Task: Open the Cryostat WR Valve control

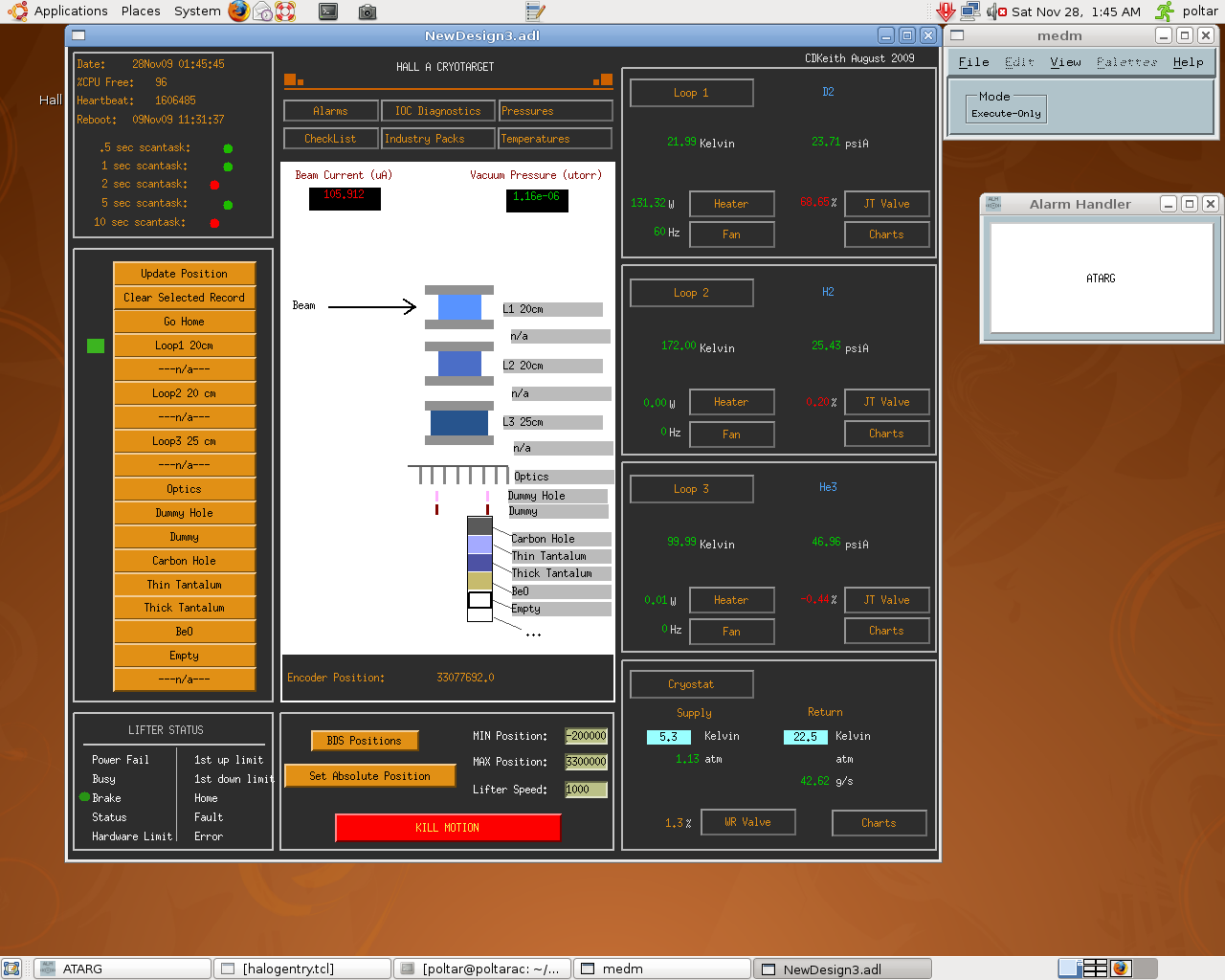Action: point(747,822)
